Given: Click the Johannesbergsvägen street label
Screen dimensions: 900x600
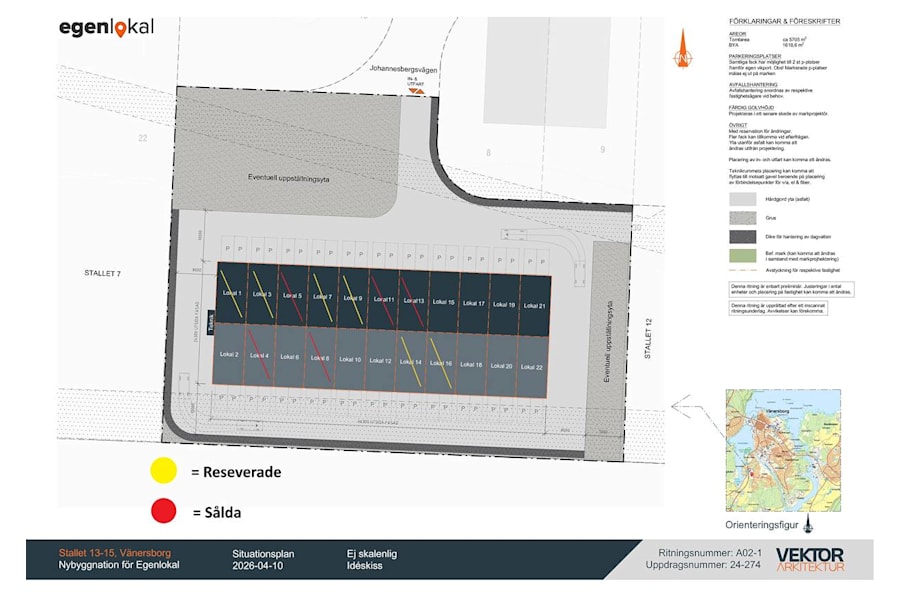Looking at the screenshot, I should click(403, 69).
